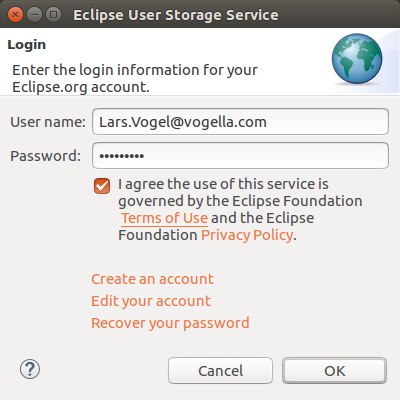Follow the Create an account link
400x400 pixels.
pos(152,279)
